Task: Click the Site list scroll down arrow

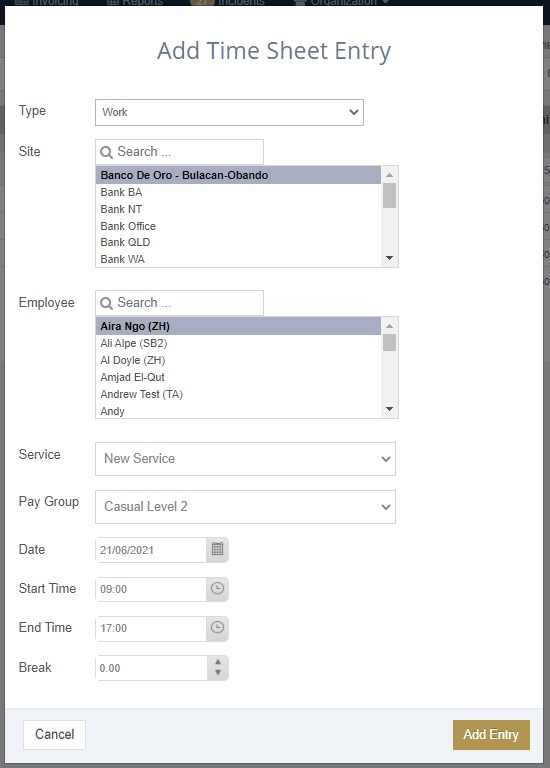Action: coord(389,258)
